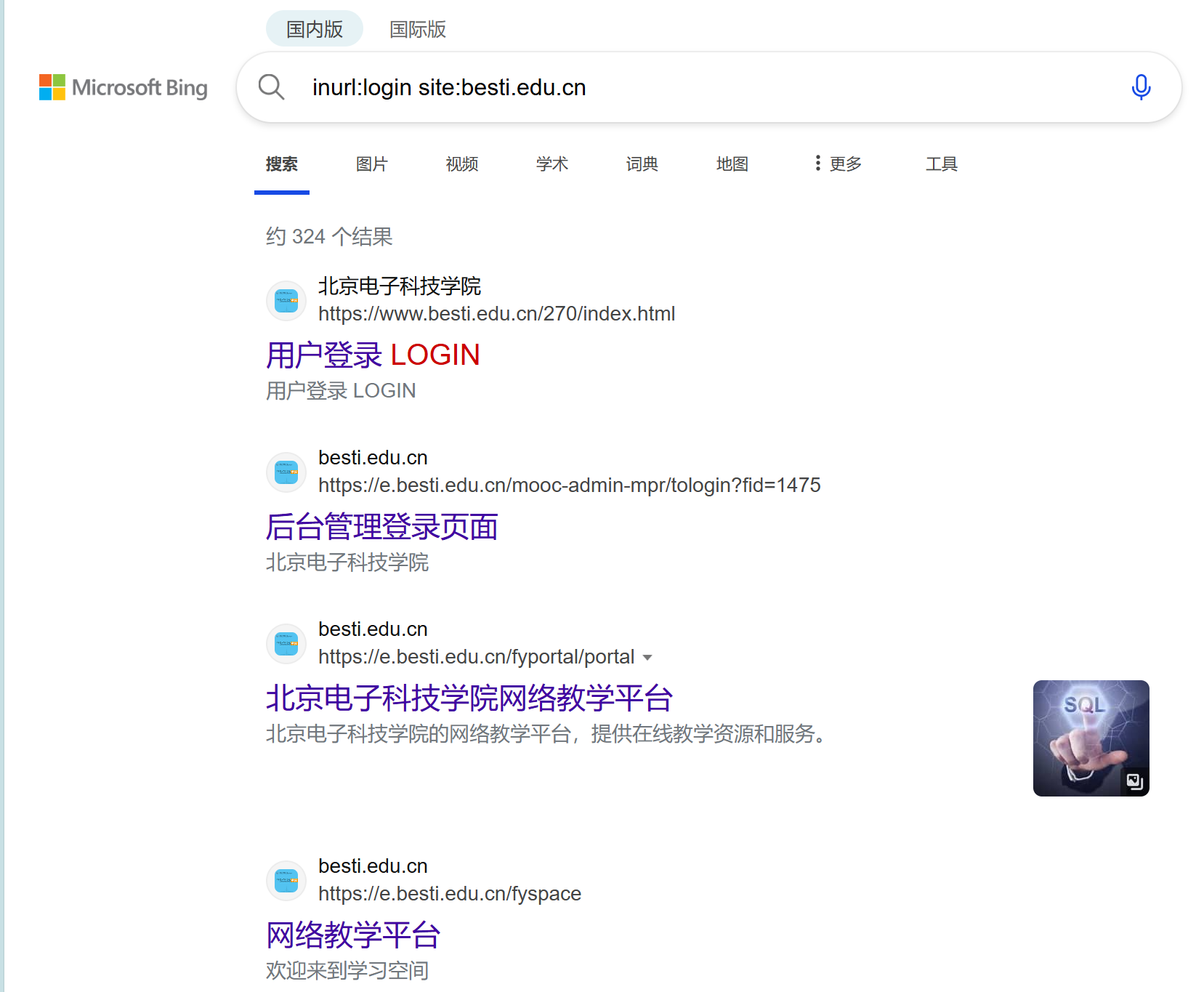The image size is (1204, 992).
Task: Switch to 国内版 tab
Action: click(x=315, y=29)
